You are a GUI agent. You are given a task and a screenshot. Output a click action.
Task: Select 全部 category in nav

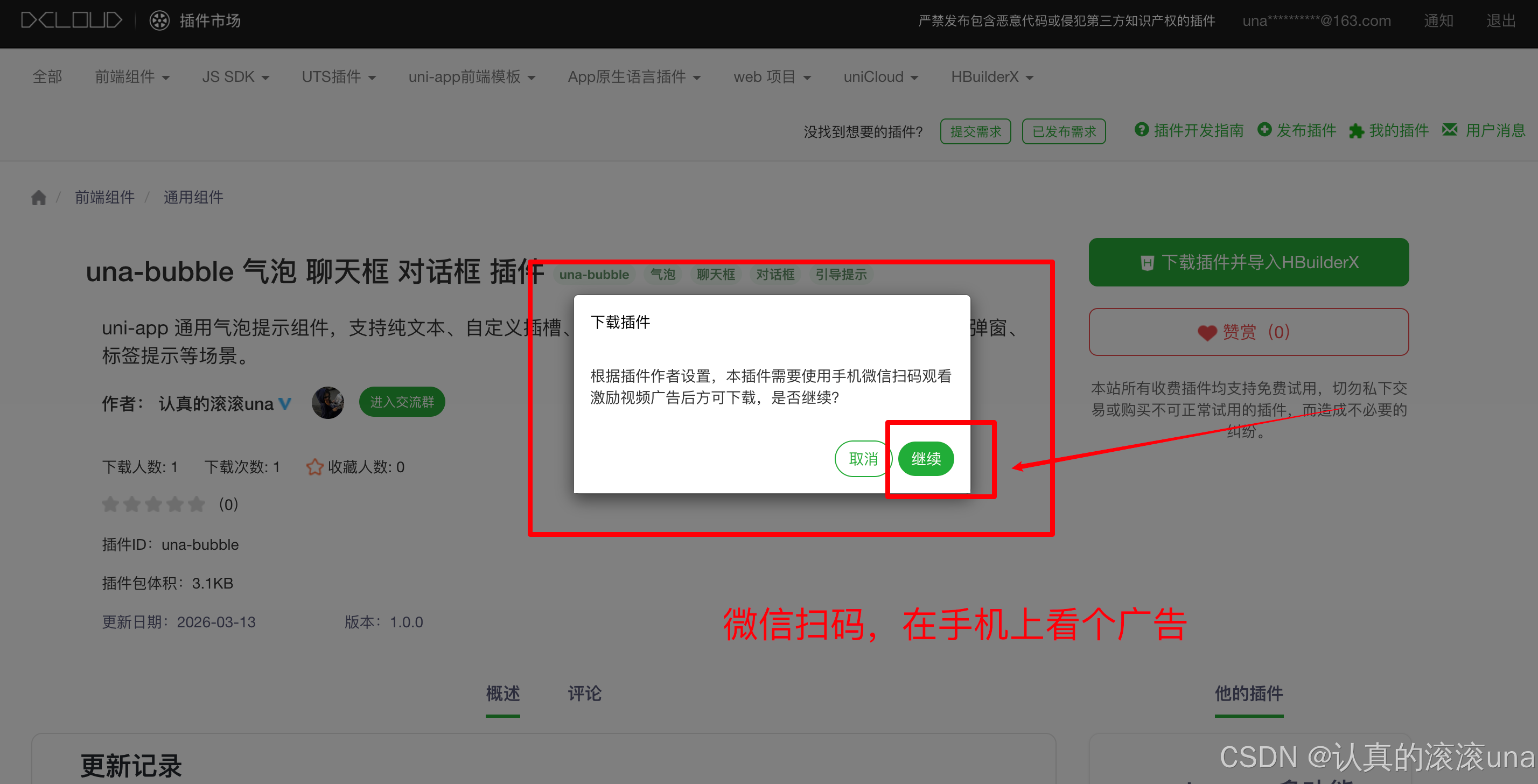click(47, 77)
